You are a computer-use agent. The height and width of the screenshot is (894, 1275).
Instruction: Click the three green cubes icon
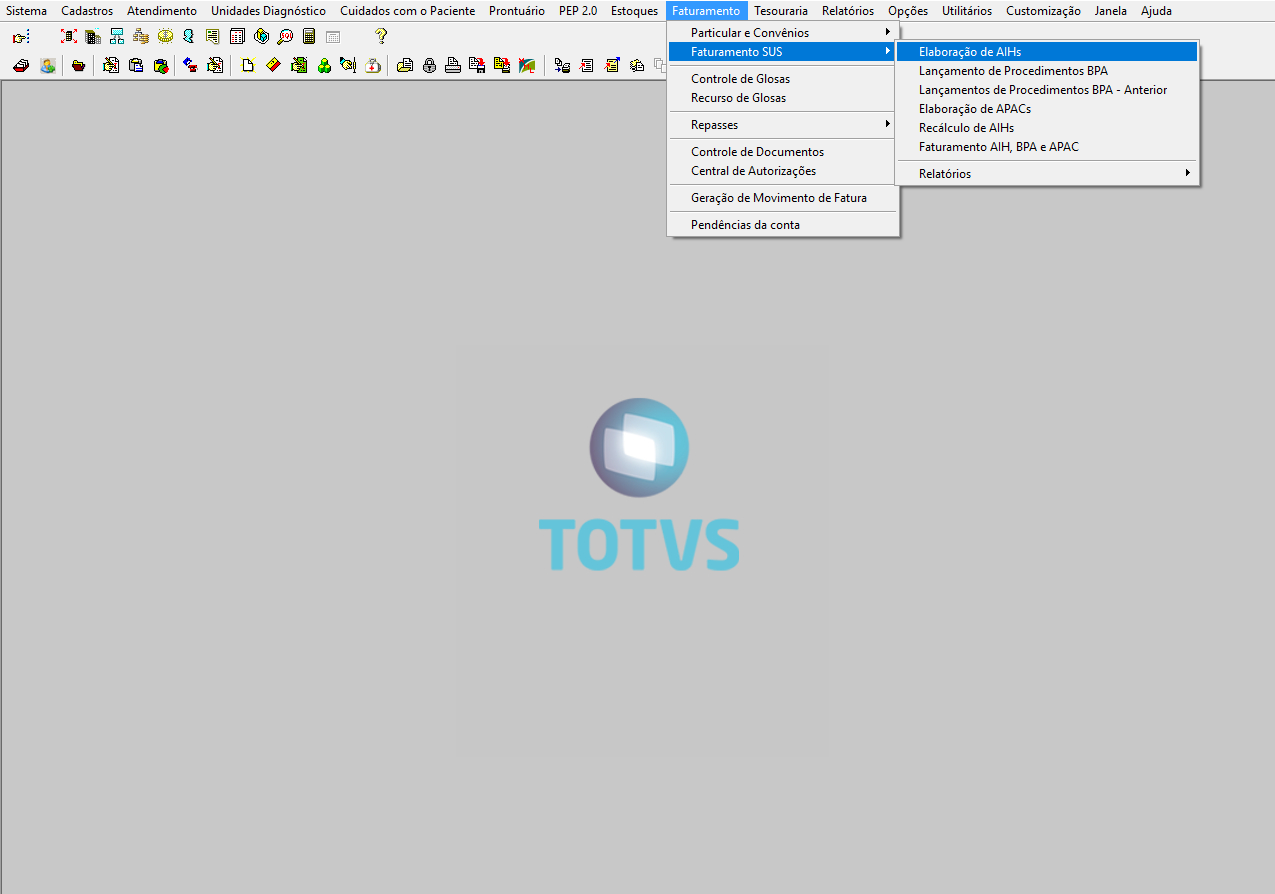click(x=324, y=65)
